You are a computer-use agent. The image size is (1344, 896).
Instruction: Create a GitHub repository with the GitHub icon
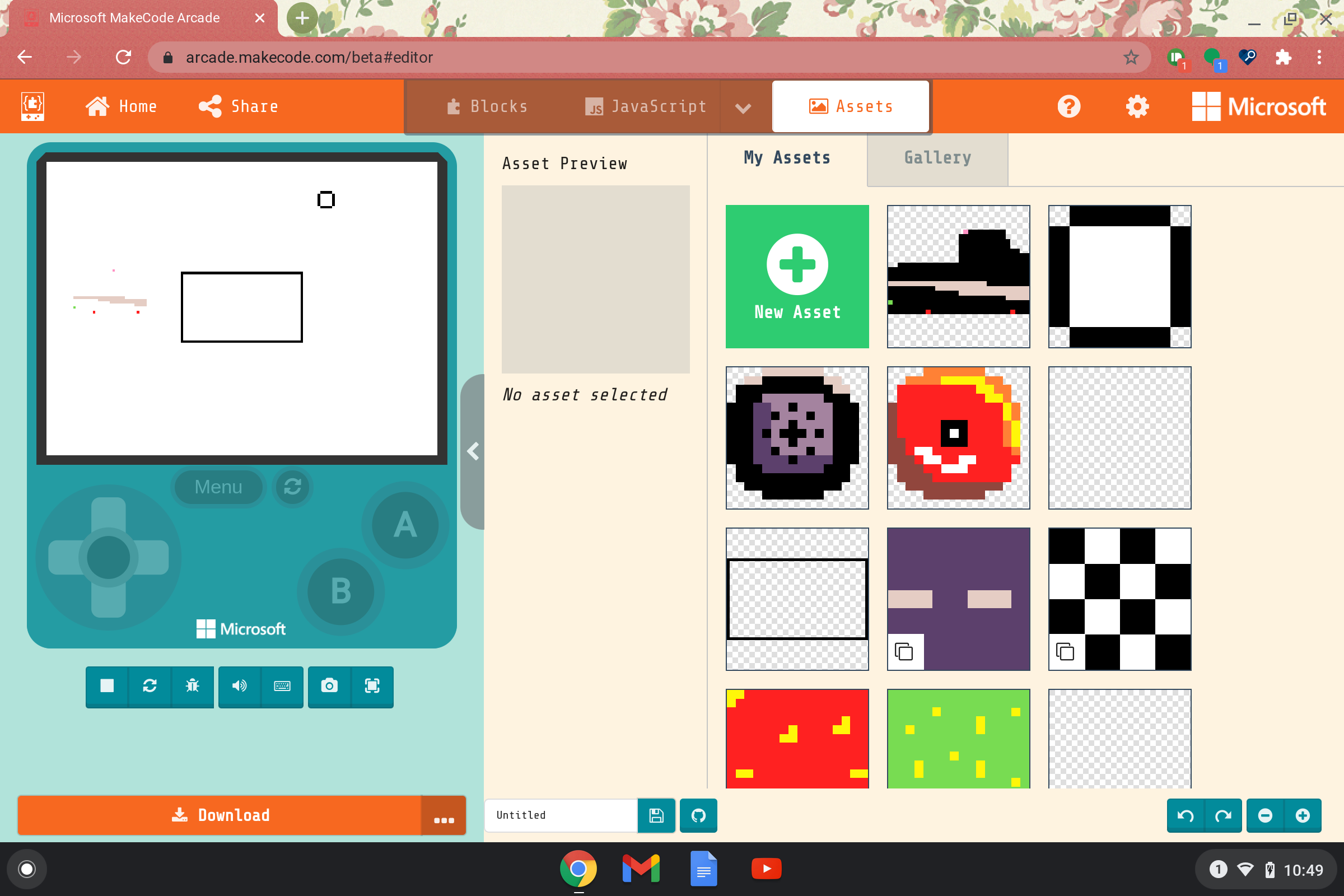[x=698, y=815]
